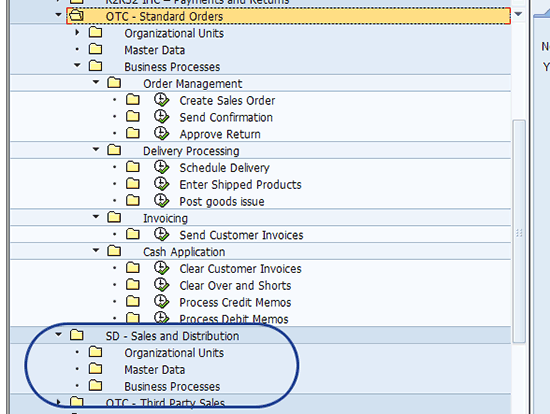Collapse the Order Management node
The height and width of the screenshot is (414, 550).
96,82
